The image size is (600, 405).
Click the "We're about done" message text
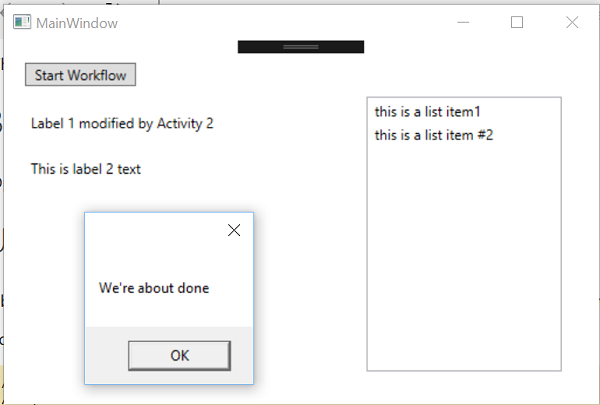(x=154, y=288)
